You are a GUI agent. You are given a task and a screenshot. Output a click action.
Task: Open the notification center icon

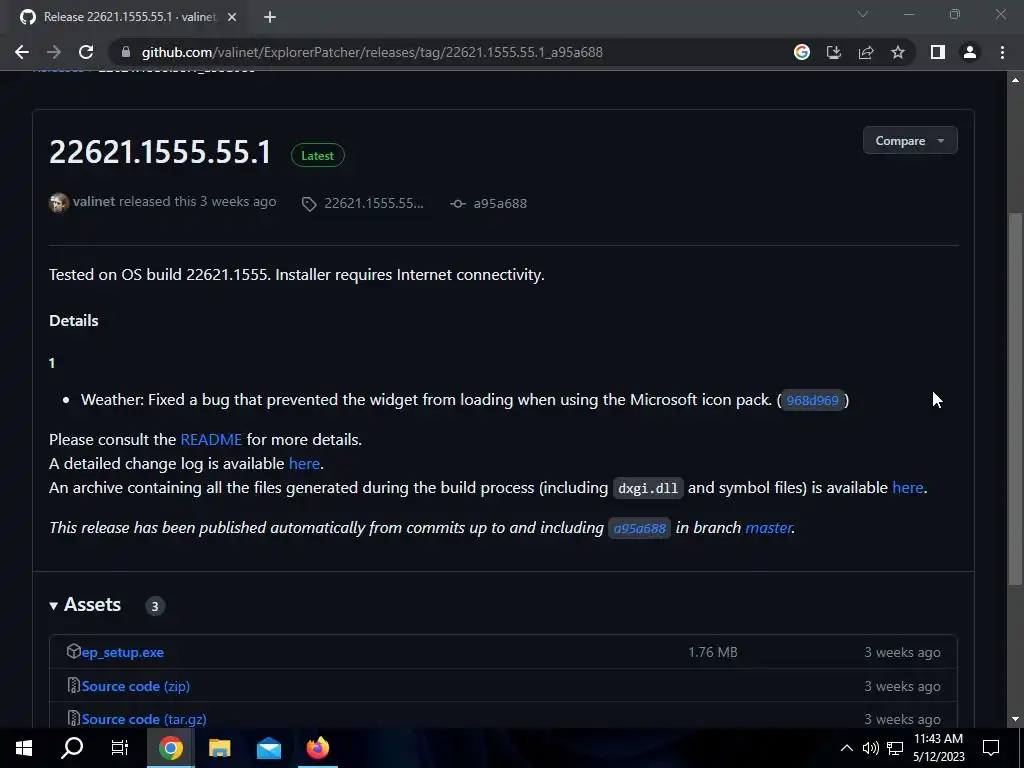(x=991, y=748)
